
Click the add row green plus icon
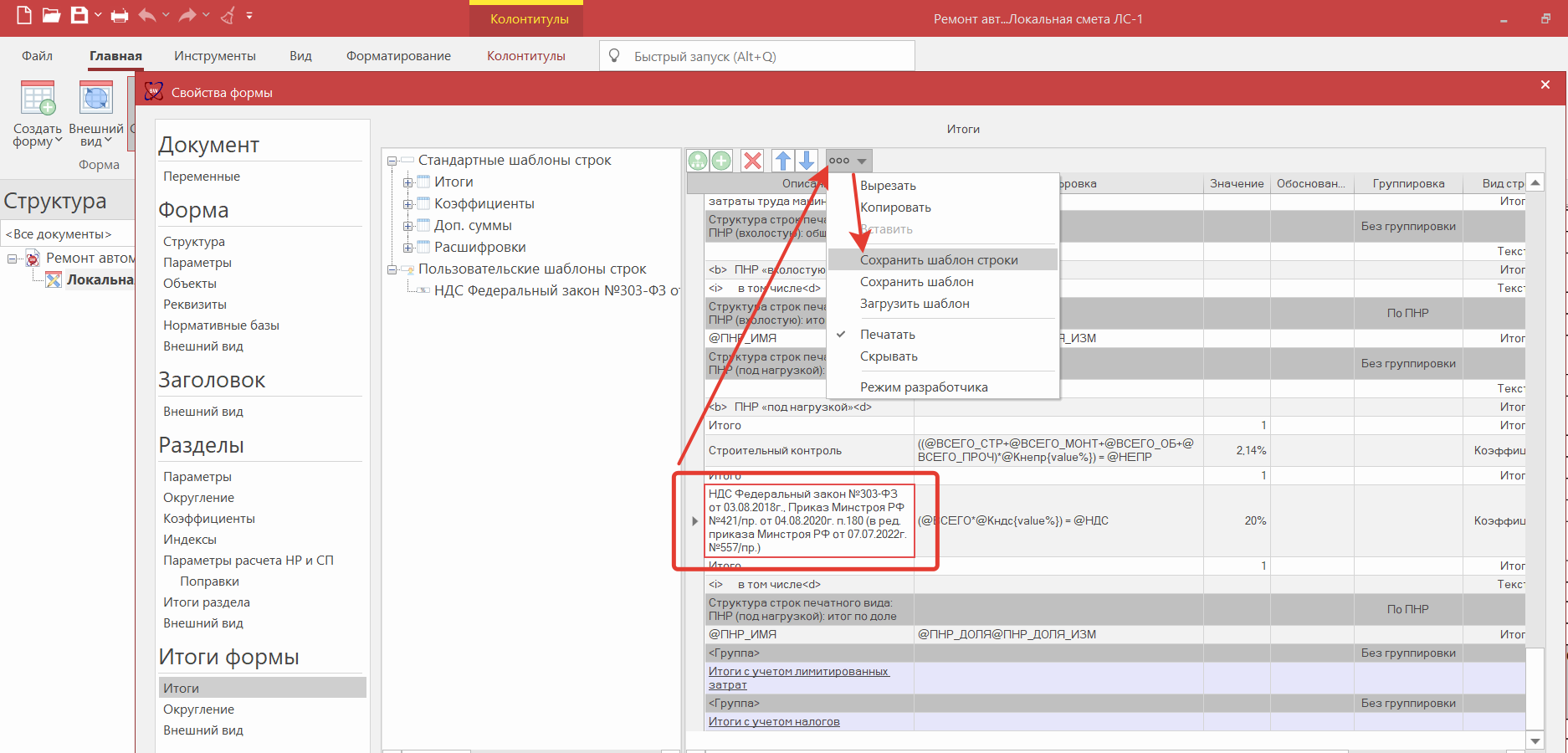pyautogui.click(x=721, y=161)
